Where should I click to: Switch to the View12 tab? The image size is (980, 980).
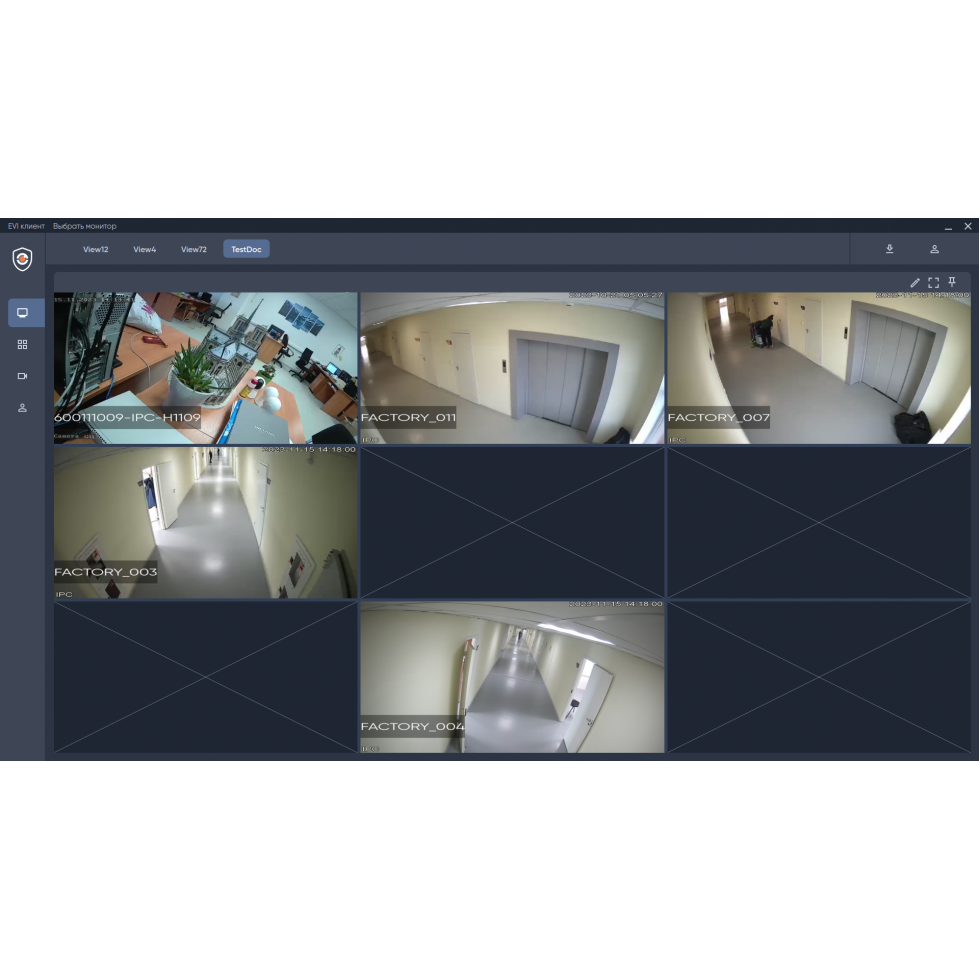pyautogui.click(x=96, y=249)
